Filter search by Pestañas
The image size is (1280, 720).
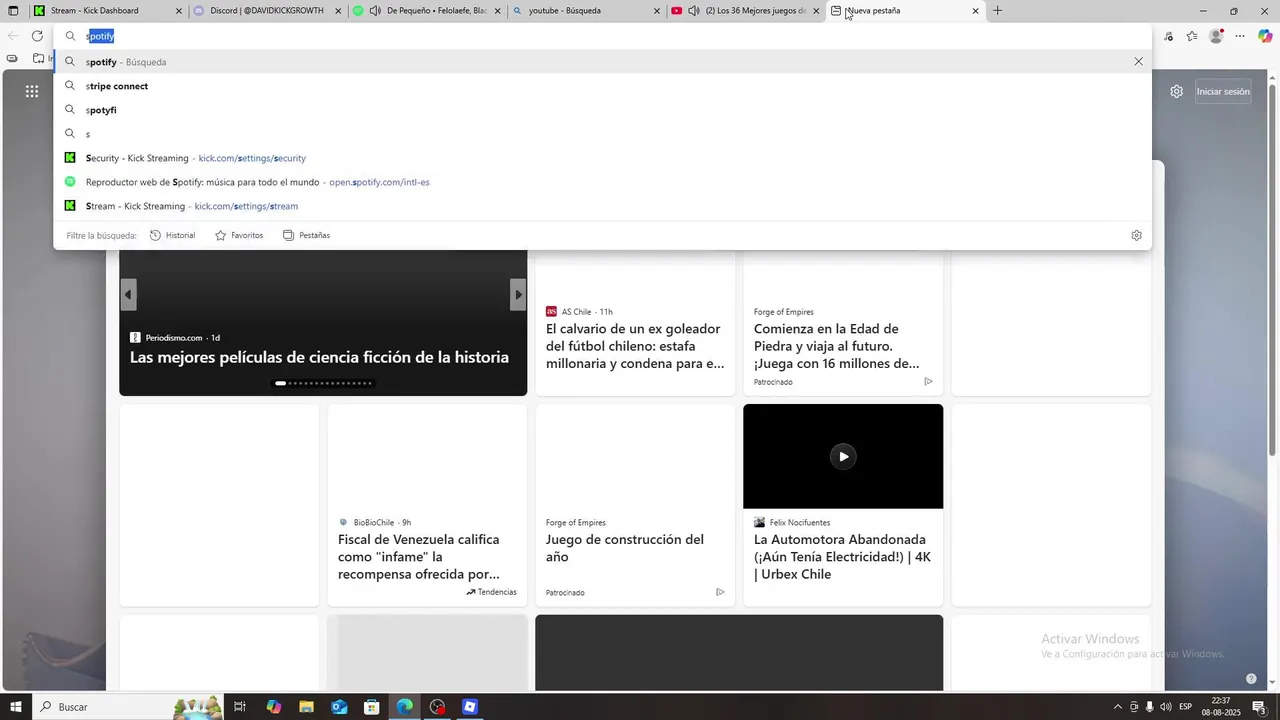[x=306, y=235]
